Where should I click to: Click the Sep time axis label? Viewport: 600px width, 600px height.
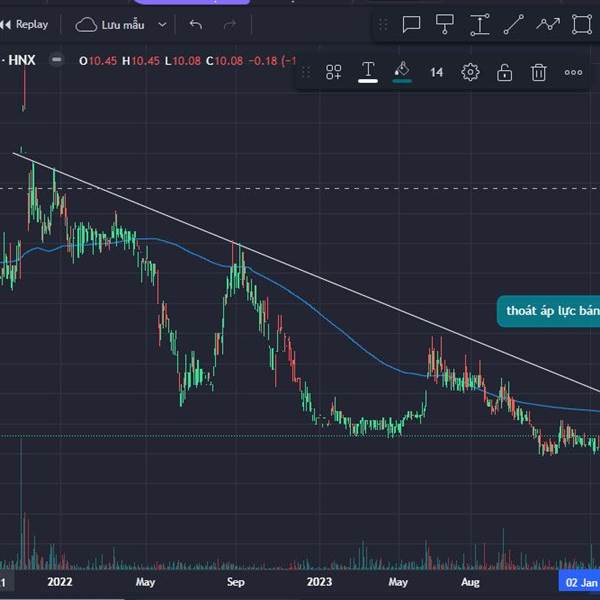tap(235, 582)
